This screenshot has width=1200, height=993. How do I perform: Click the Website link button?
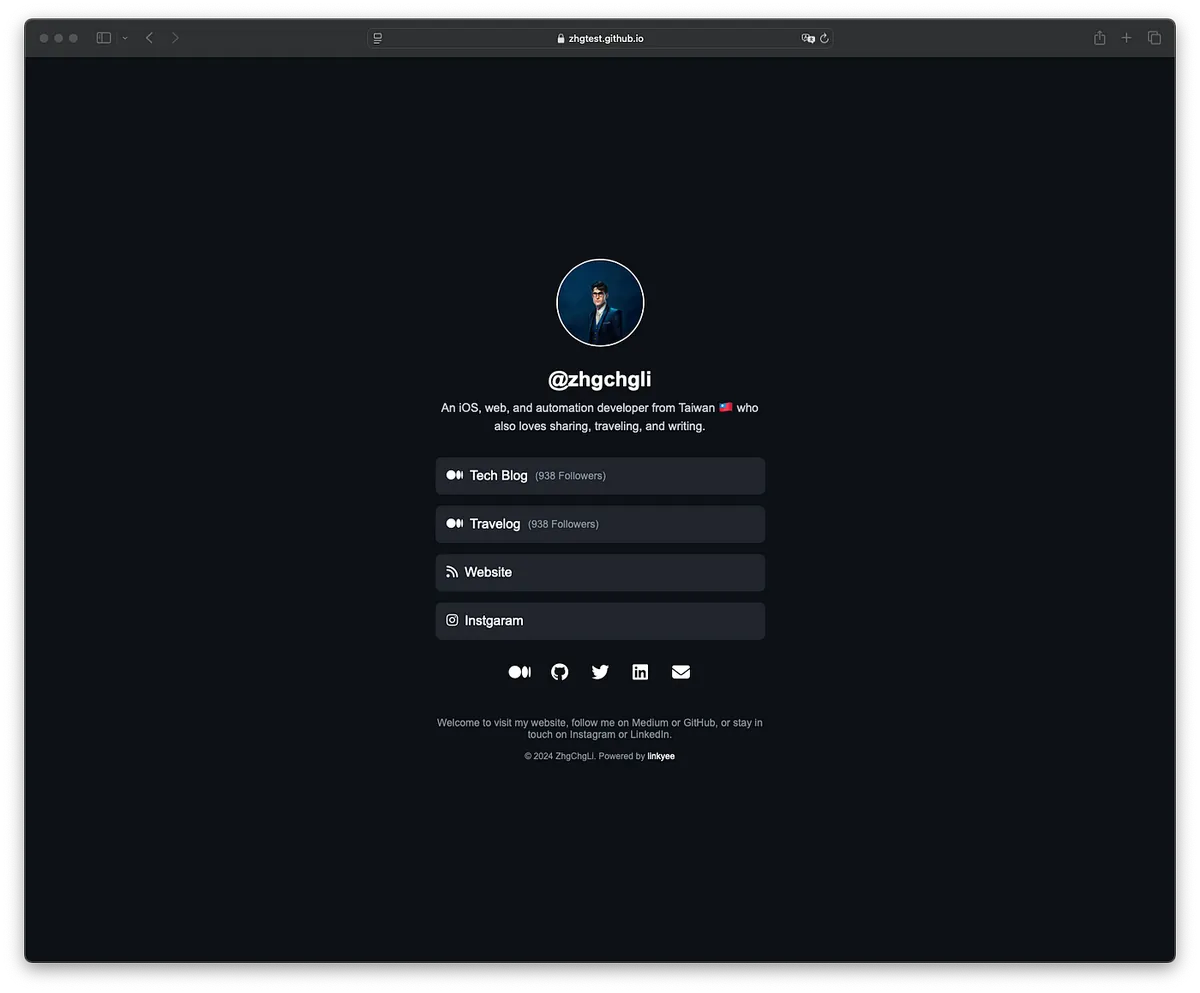[x=600, y=572]
